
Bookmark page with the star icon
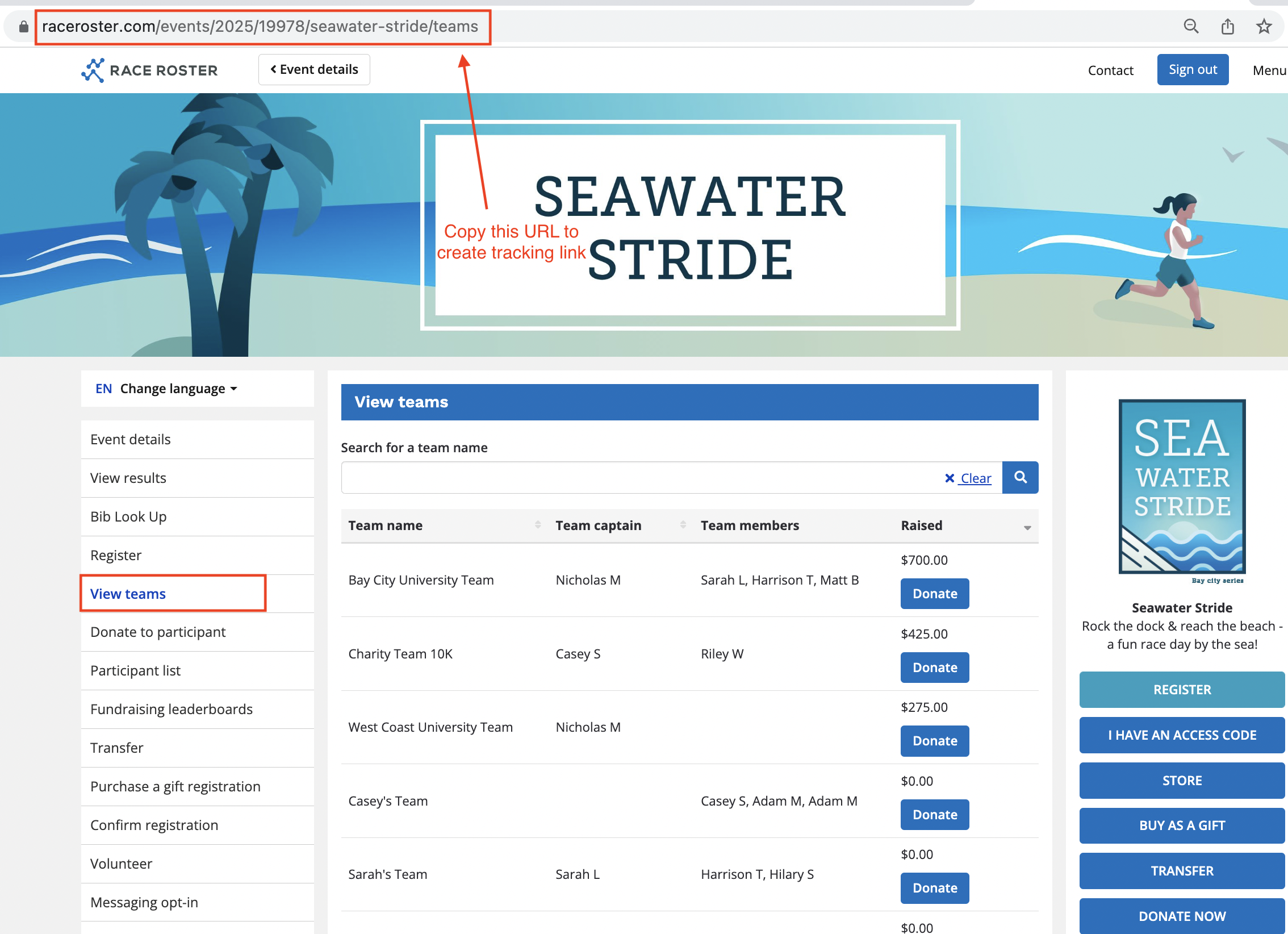click(x=1264, y=26)
